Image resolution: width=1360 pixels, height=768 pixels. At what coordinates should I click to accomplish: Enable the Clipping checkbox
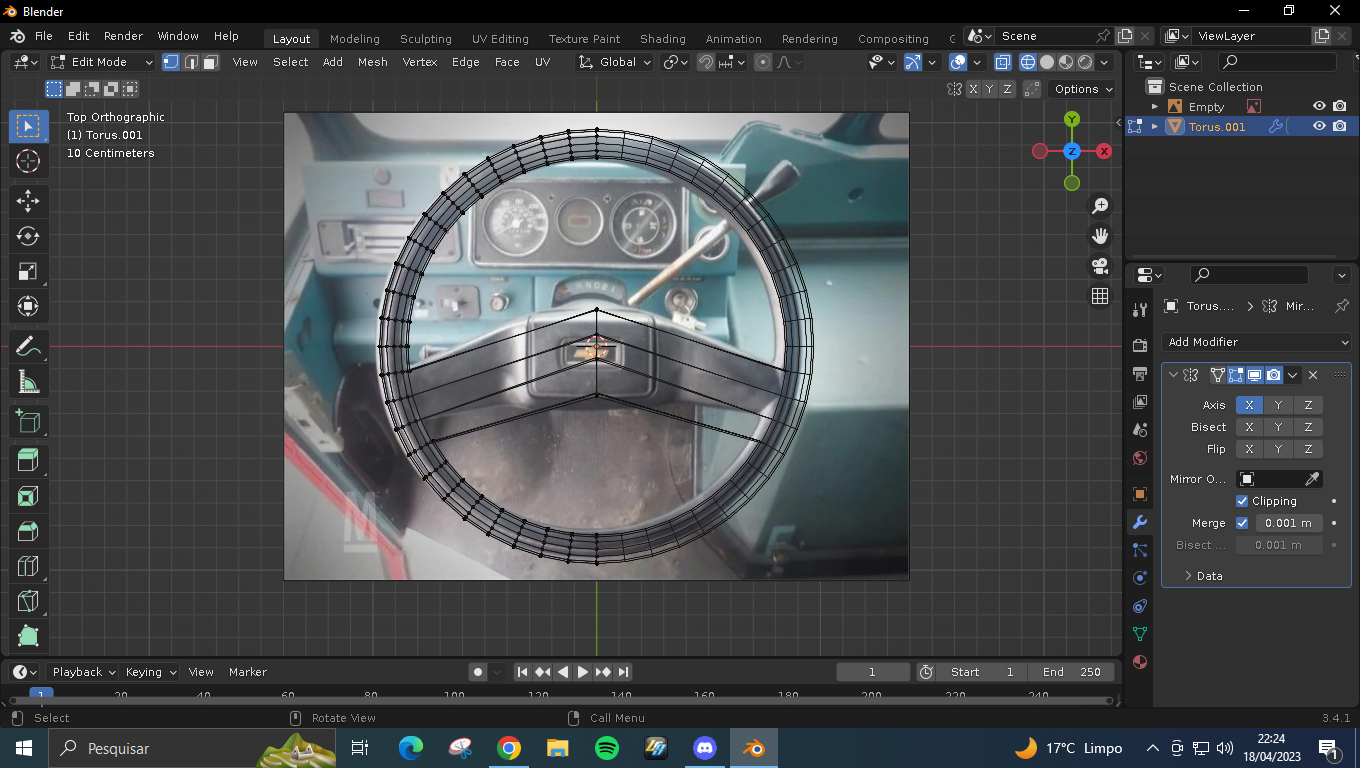point(1242,501)
